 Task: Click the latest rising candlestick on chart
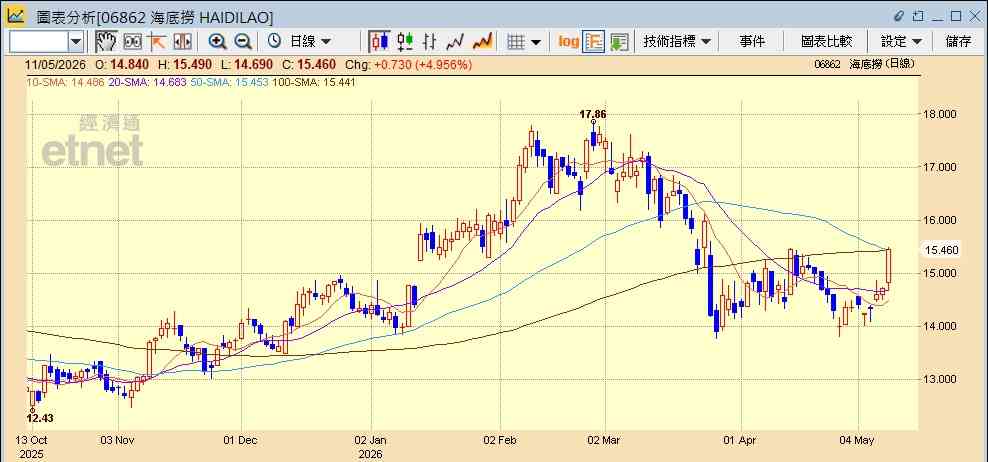tap(888, 266)
